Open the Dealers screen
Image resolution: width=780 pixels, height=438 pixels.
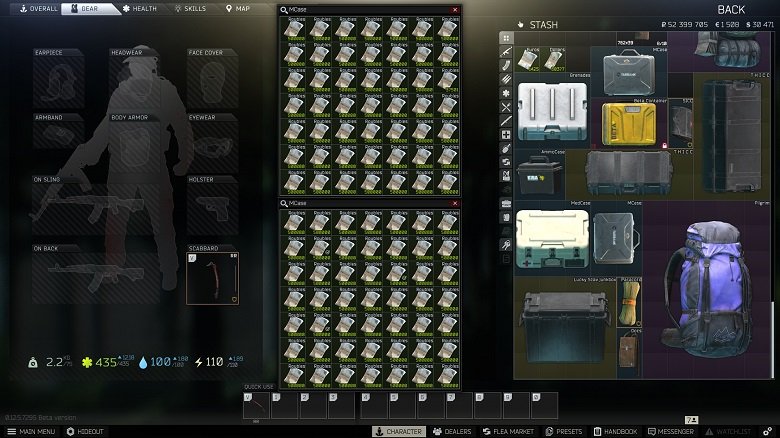pos(452,432)
